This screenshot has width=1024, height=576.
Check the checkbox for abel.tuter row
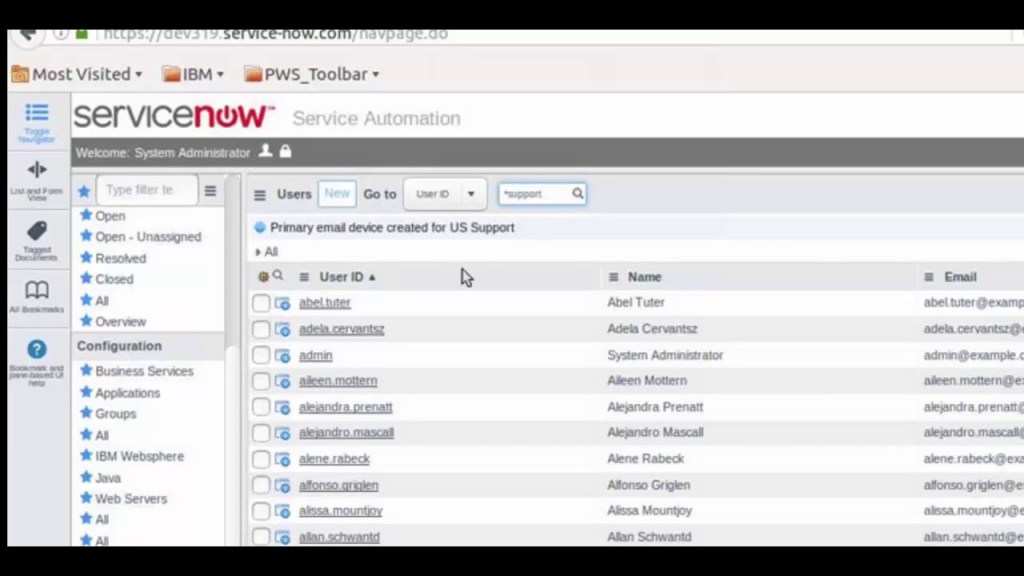point(260,303)
